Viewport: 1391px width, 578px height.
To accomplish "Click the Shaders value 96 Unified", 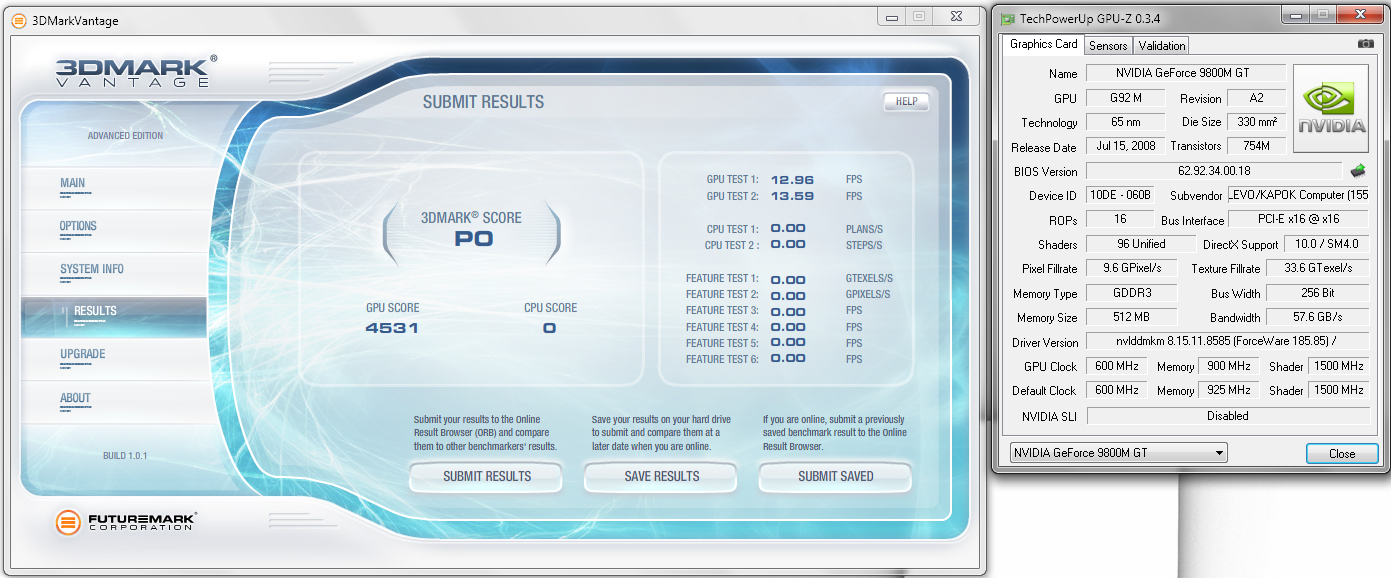I will 1141,244.
